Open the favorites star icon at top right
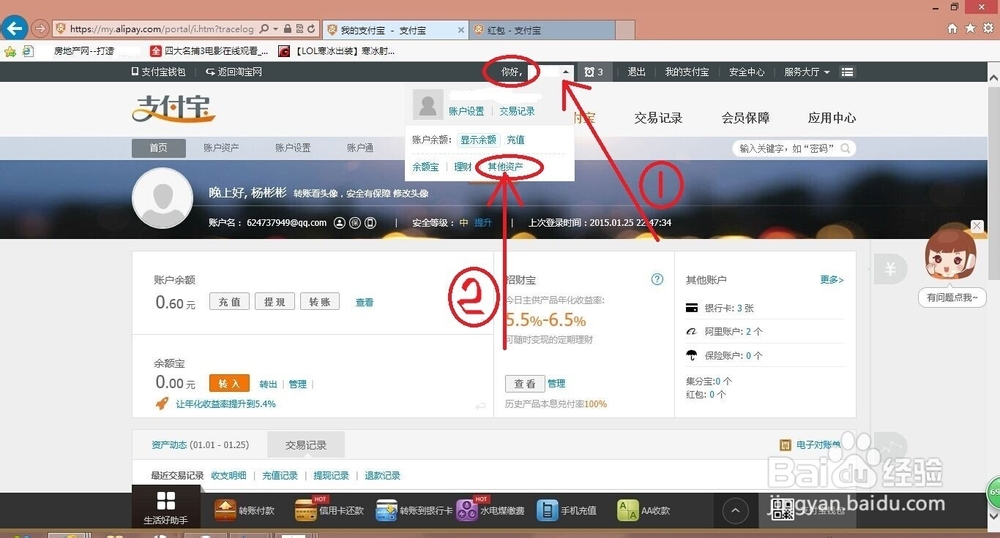Viewport: 1000px width, 538px height. pos(970,28)
